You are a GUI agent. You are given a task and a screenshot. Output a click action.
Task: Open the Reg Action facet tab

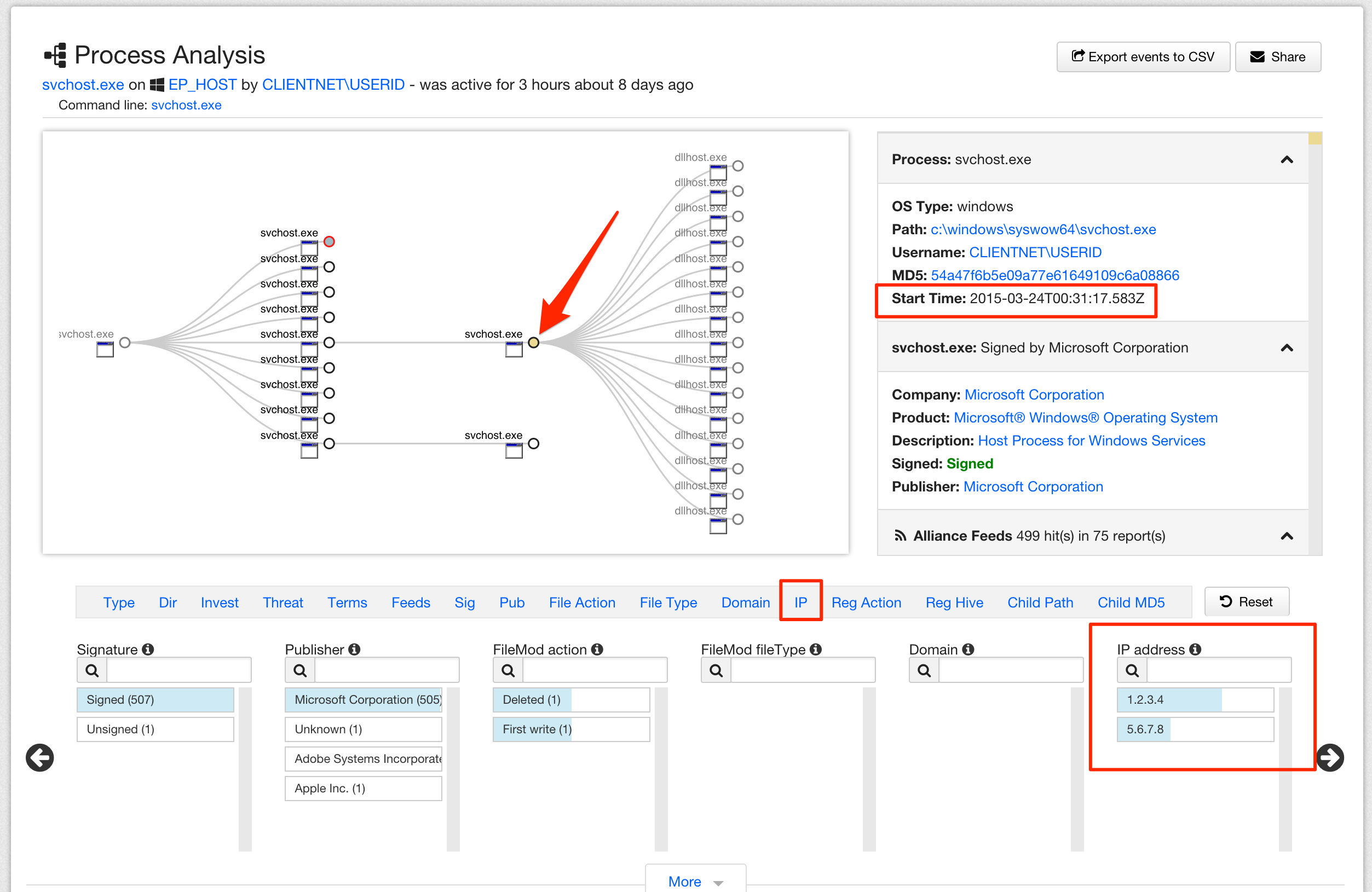pos(866,602)
